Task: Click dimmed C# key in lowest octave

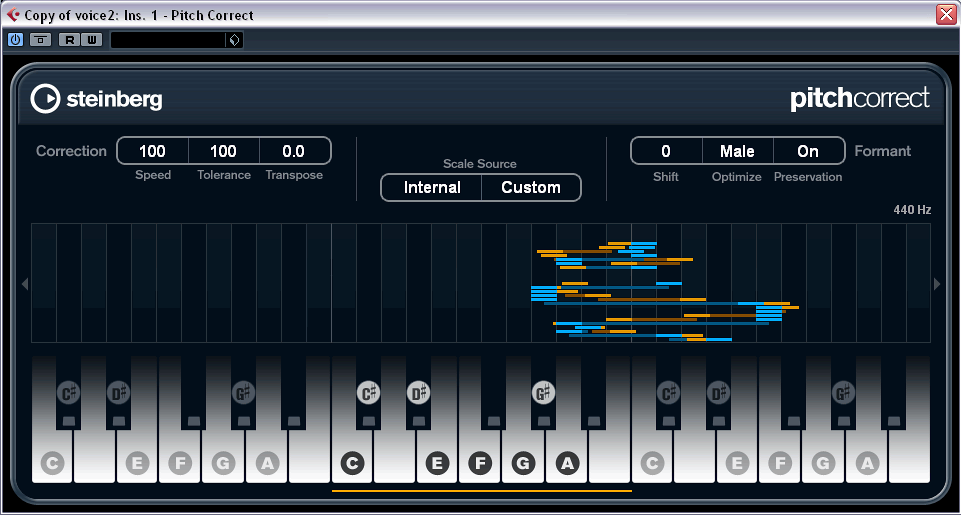Action: (68, 392)
